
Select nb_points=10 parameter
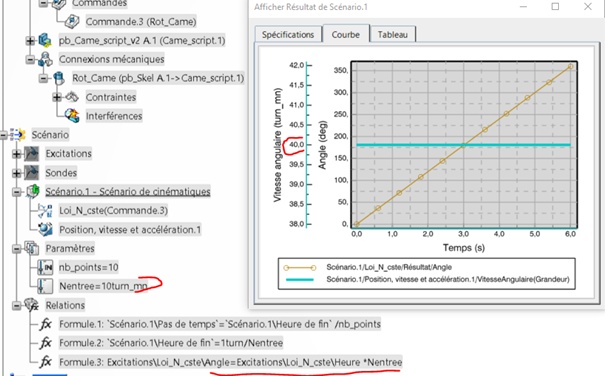[88, 267]
